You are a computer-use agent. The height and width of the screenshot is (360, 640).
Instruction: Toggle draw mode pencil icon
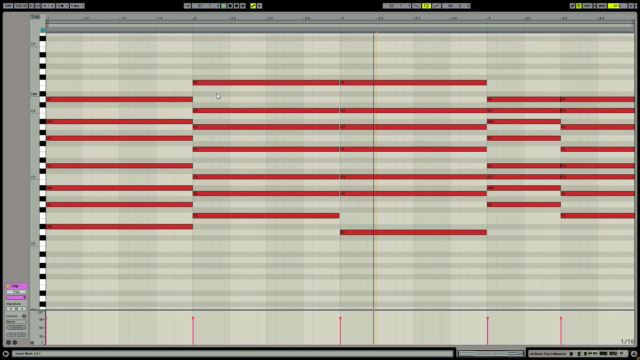click(573, 6)
